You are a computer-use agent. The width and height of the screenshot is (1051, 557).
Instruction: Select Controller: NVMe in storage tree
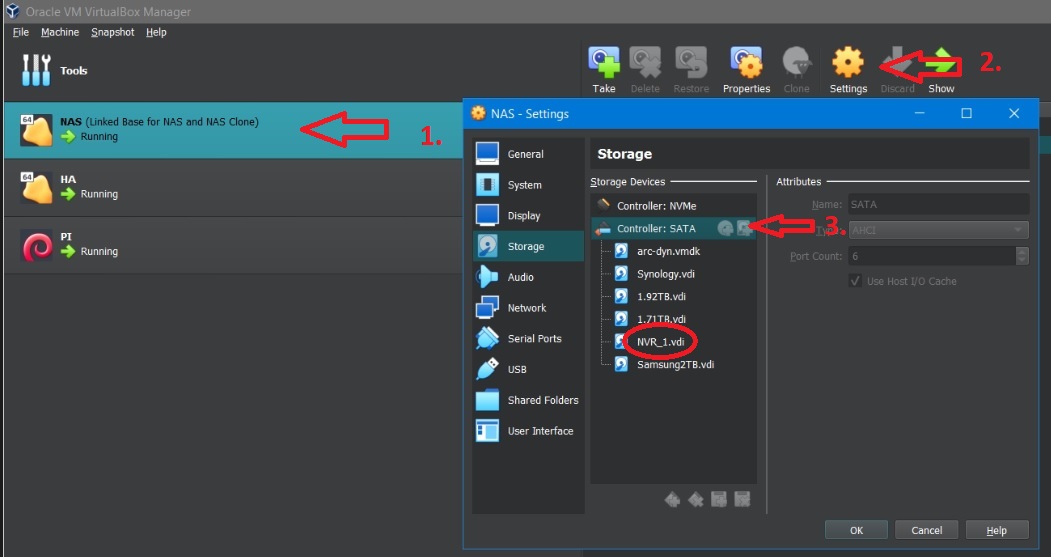pyautogui.click(x=674, y=206)
